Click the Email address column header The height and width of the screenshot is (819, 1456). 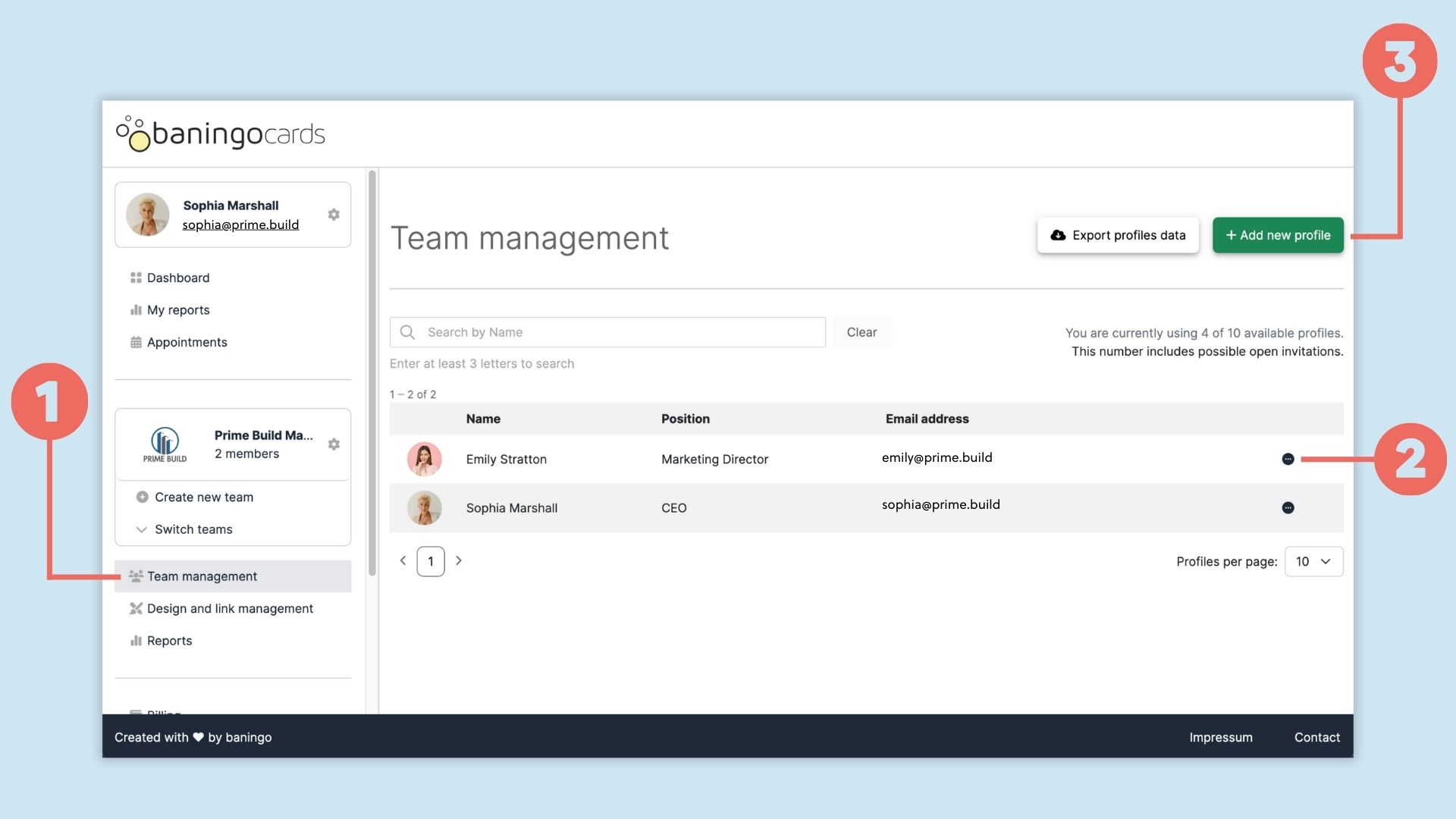(927, 419)
